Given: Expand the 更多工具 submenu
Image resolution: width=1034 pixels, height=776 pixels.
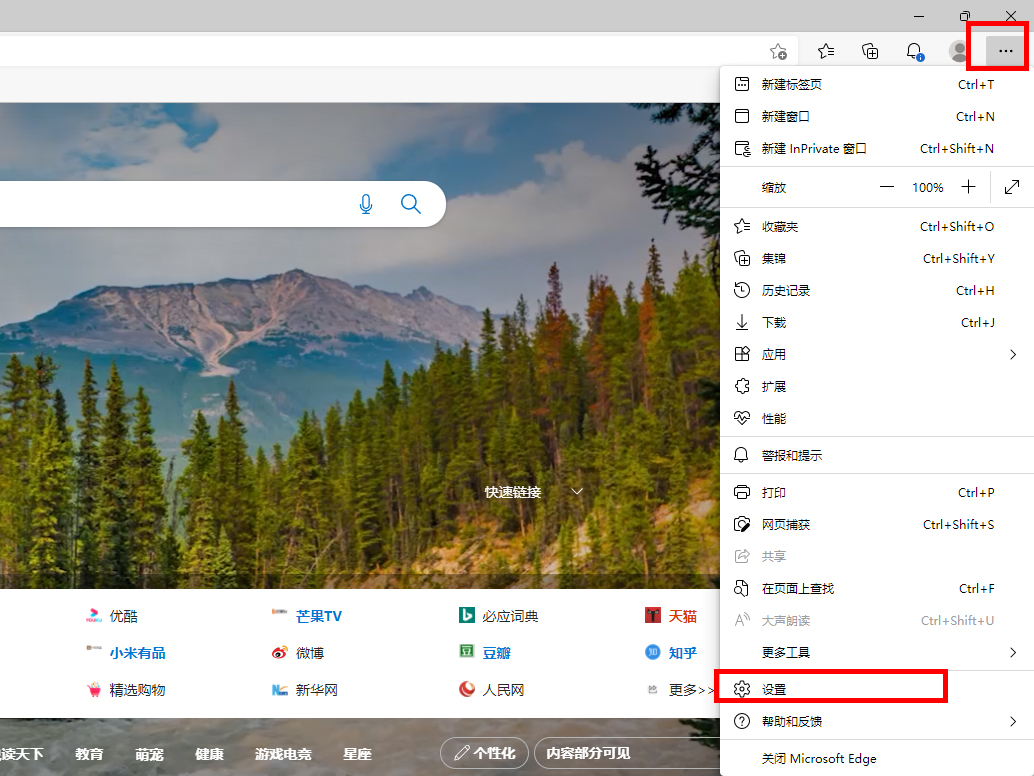Looking at the screenshot, I should (x=1012, y=652).
